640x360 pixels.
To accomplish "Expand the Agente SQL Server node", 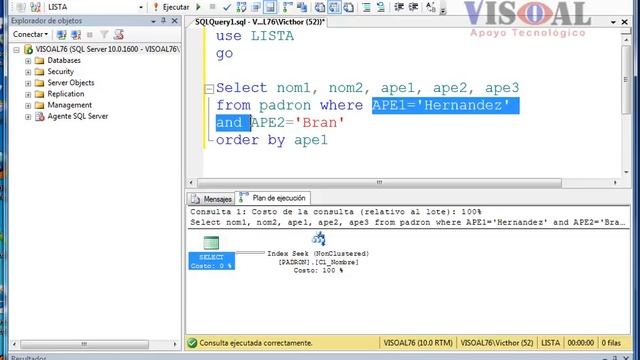I will (28, 117).
